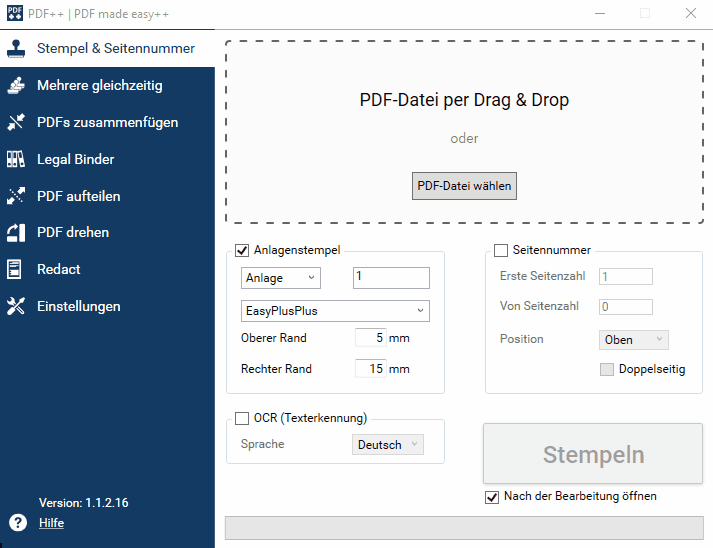Open the Redact section

[x=107, y=269]
